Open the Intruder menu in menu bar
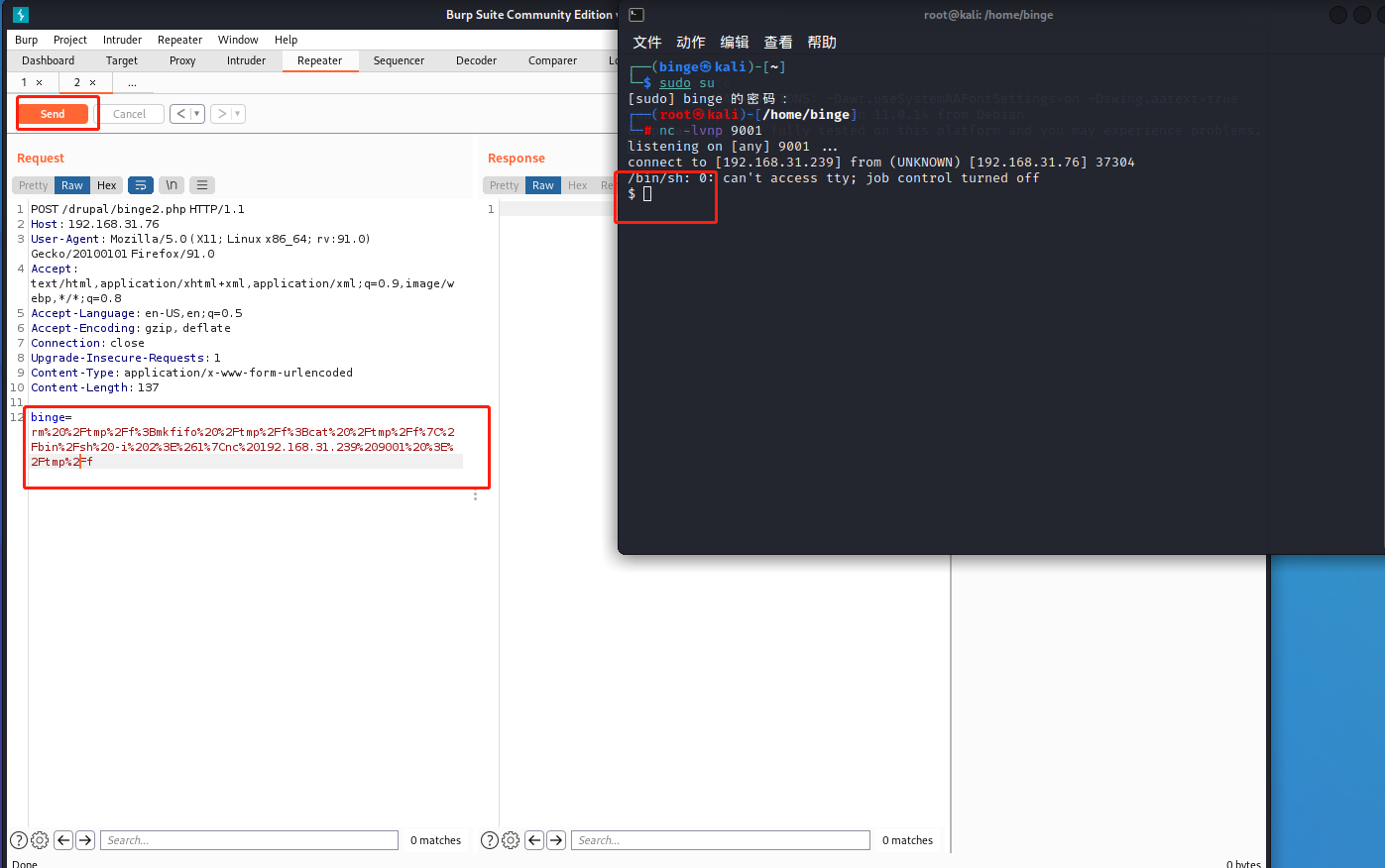Screen dimensions: 1385x868 tap(123, 40)
